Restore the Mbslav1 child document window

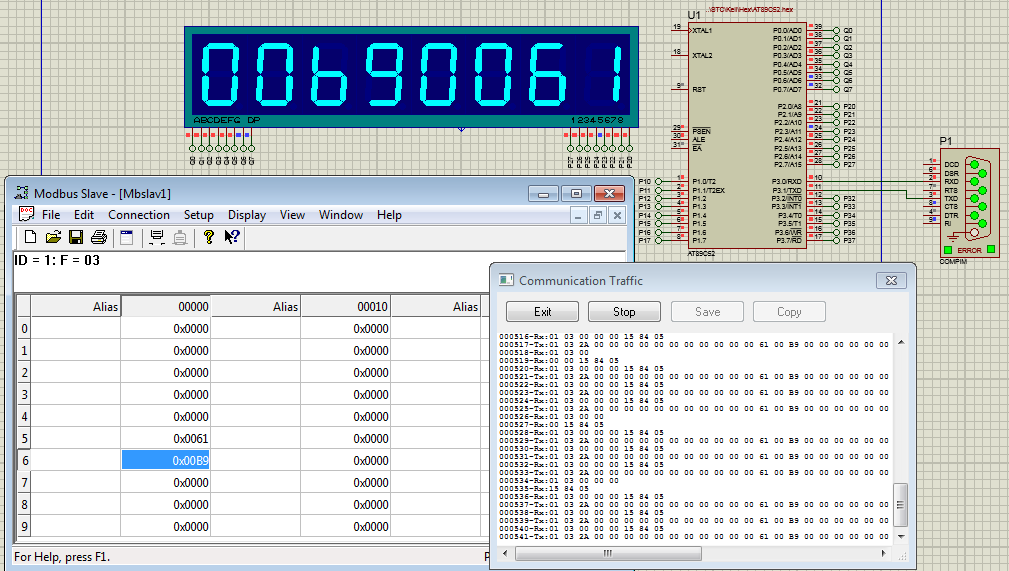(x=598, y=215)
